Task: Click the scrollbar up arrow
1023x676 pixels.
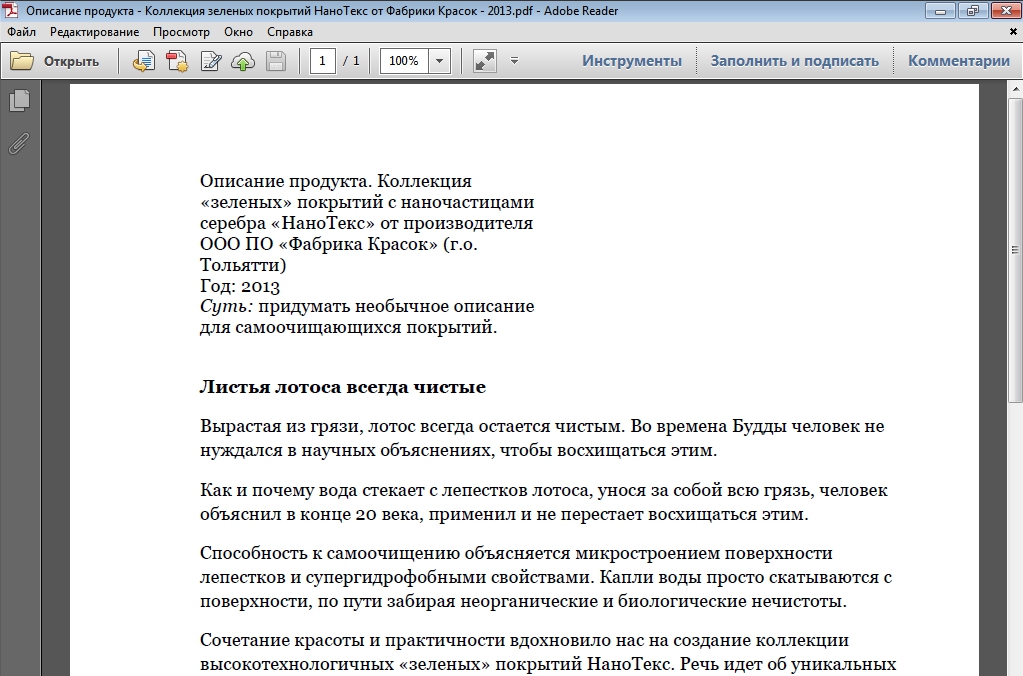Action: (1015, 89)
